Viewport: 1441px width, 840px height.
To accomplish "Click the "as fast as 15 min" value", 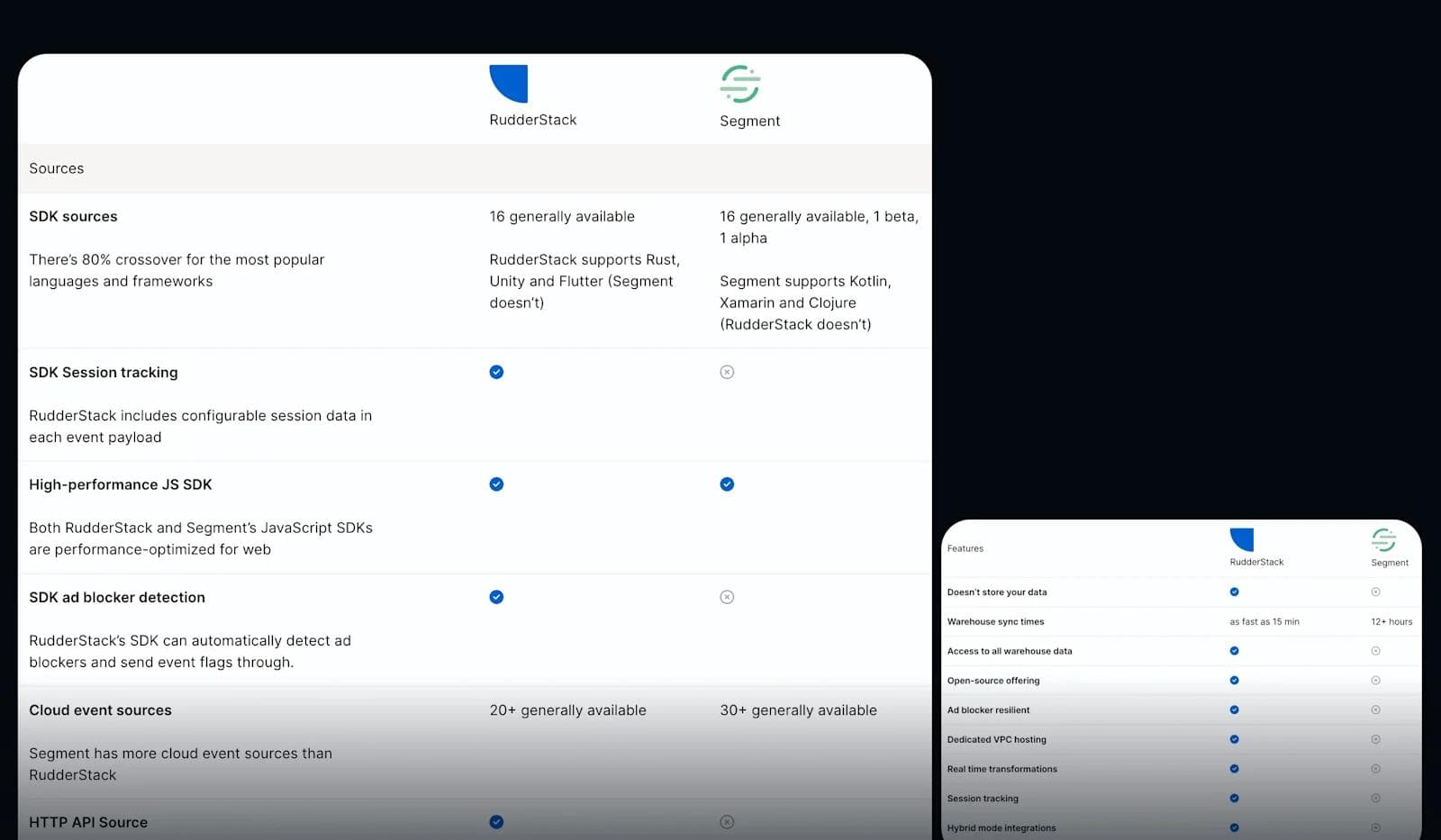I will (x=1264, y=622).
